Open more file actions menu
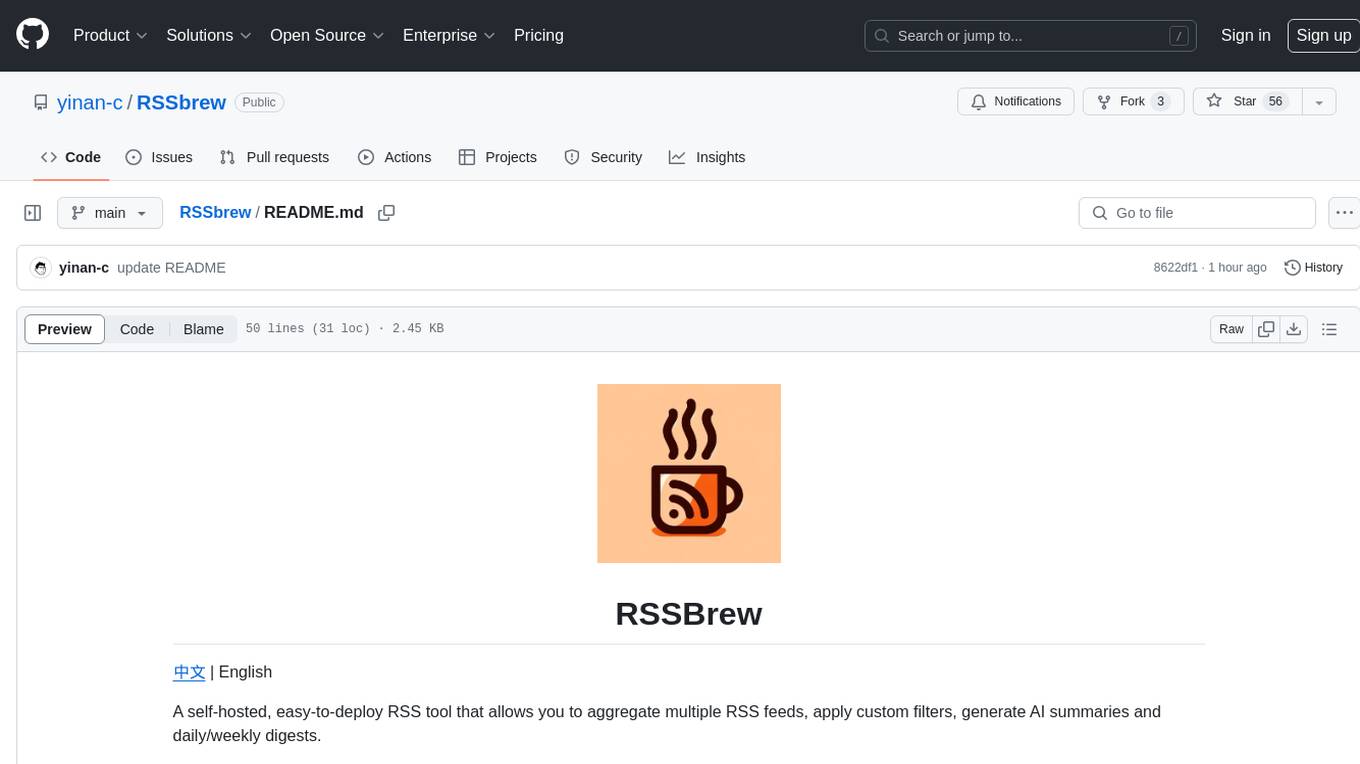This screenshot has height=764, width=1360. [1344, 213]
